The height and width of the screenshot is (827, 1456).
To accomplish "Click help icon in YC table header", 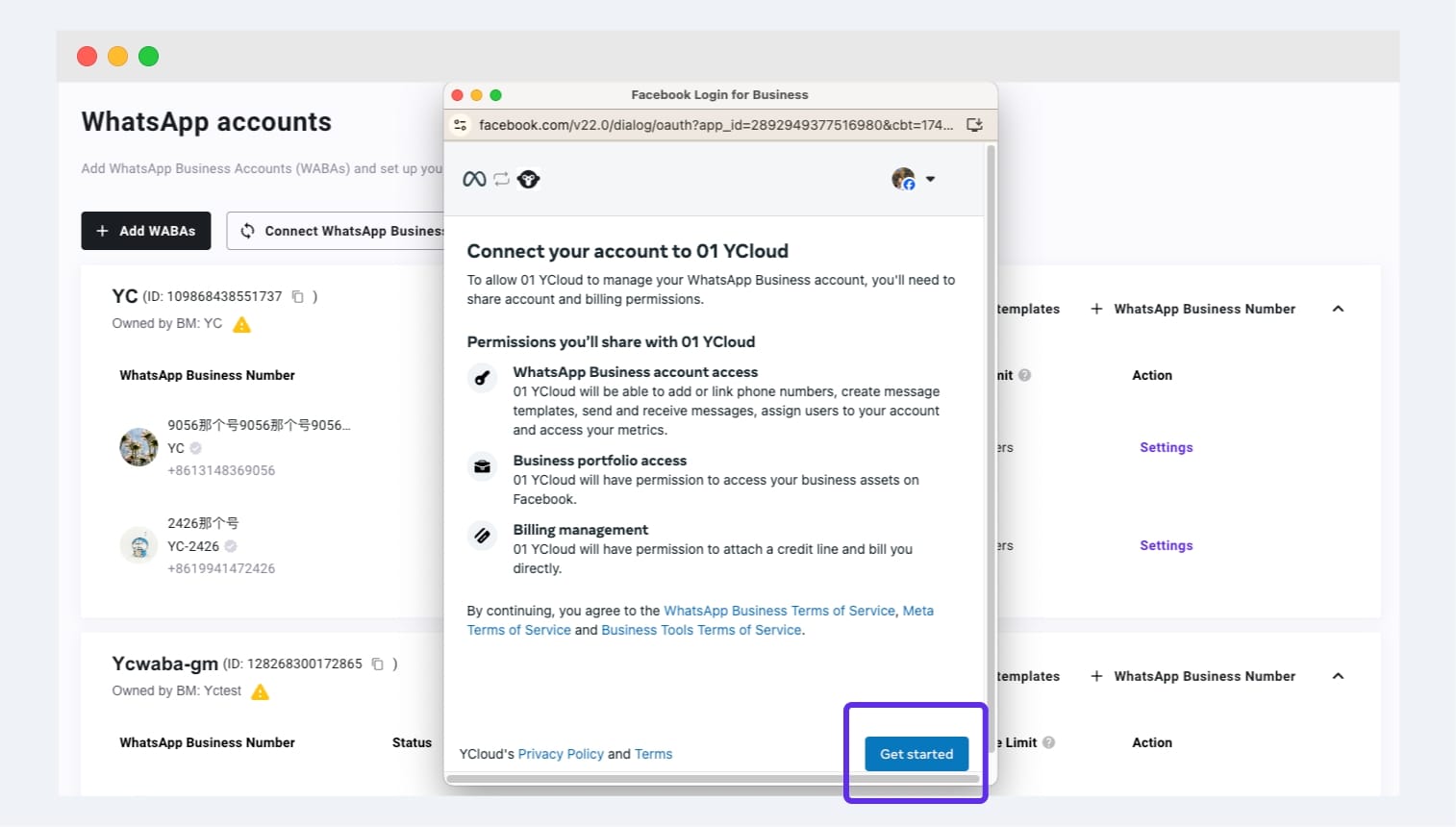I will tap(1025, 375).
